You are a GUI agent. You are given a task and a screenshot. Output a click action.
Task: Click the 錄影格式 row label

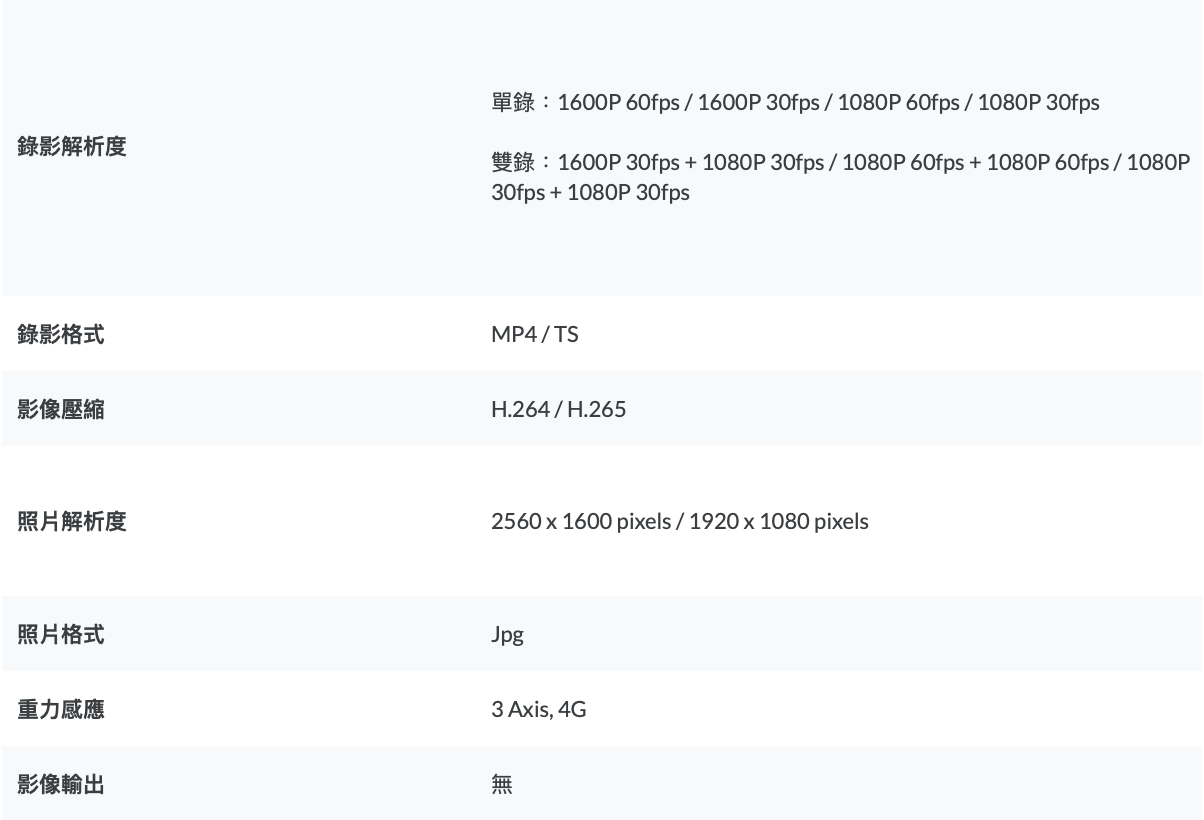tap(61, 334)
